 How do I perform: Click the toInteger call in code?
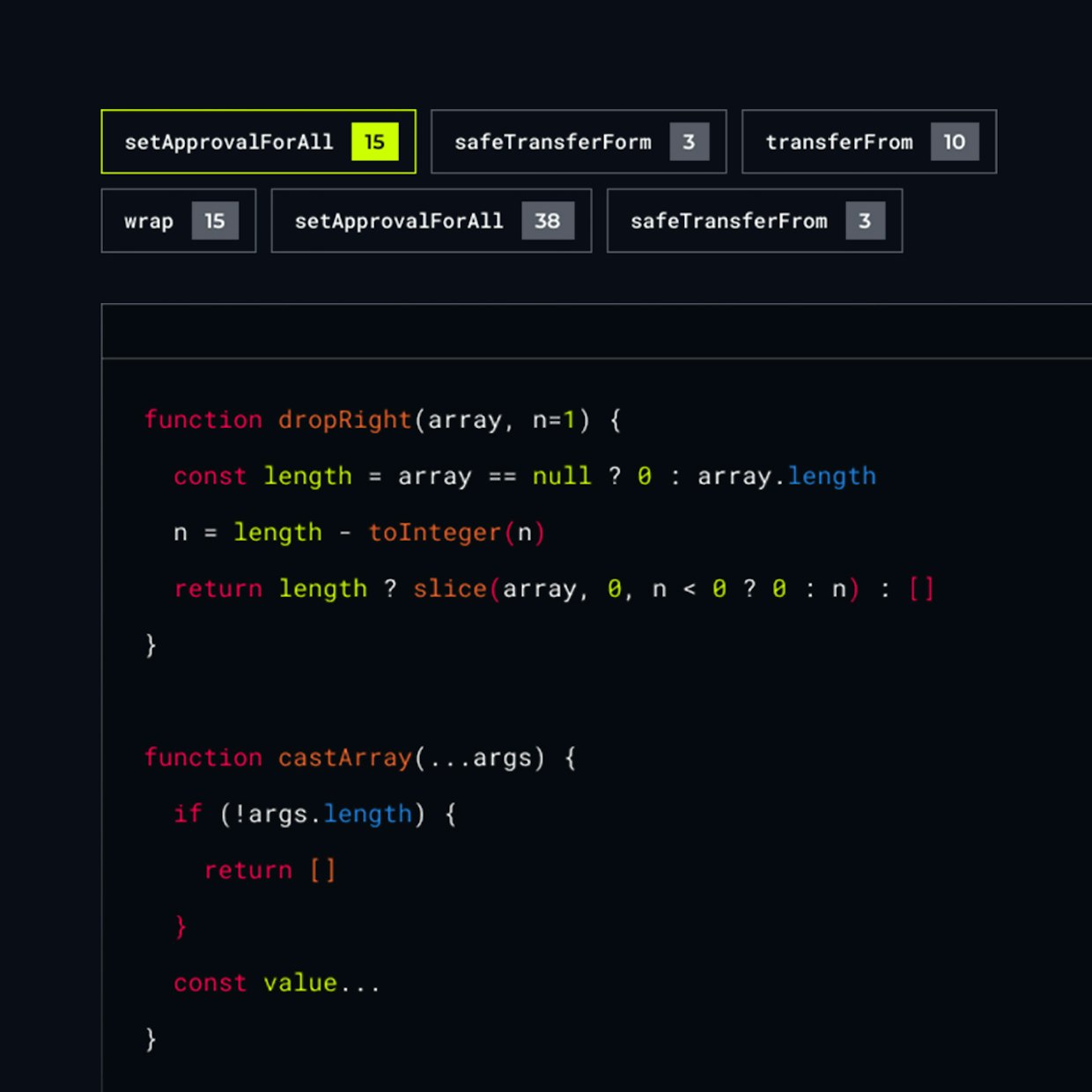[434, 533]
